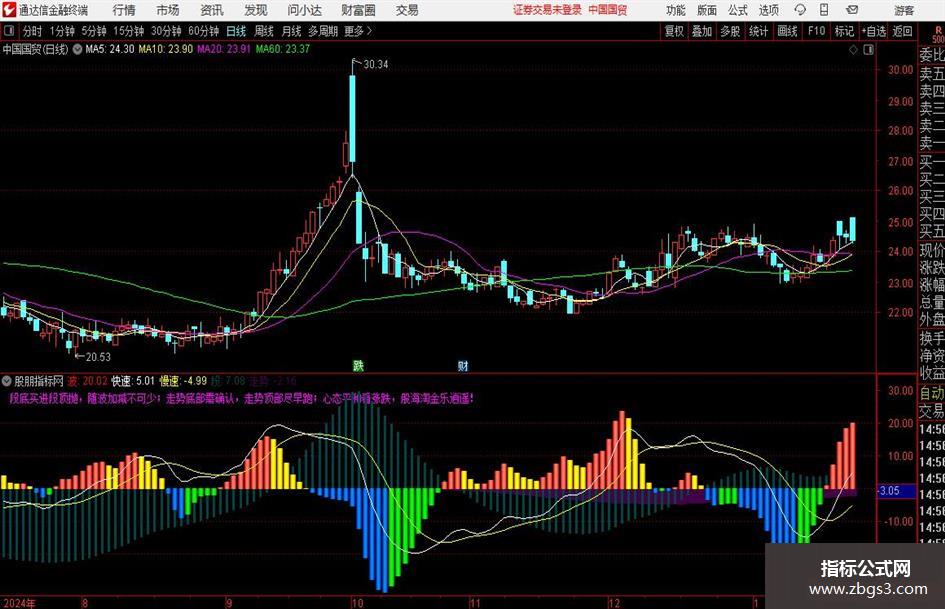Open the 版面 menu

point(706,10)
